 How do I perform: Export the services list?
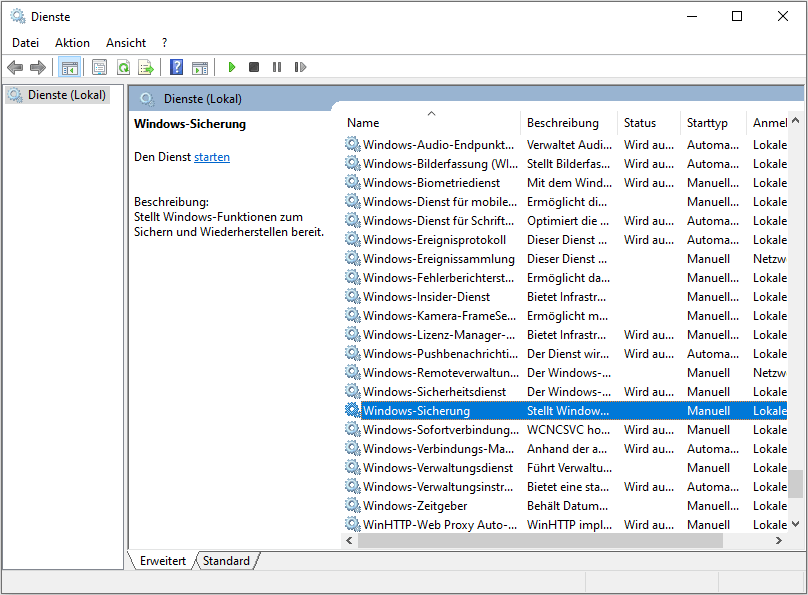pos(146,67)
